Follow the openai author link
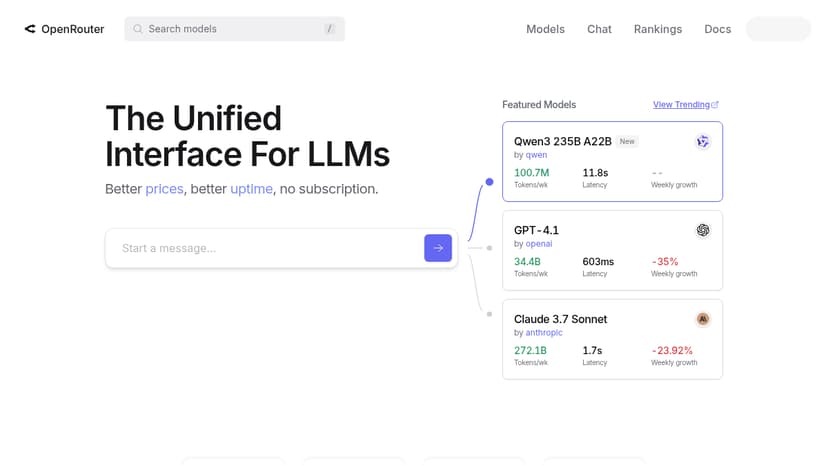The width and height of the screenshot is (828, 465). [x=539, y=243]
